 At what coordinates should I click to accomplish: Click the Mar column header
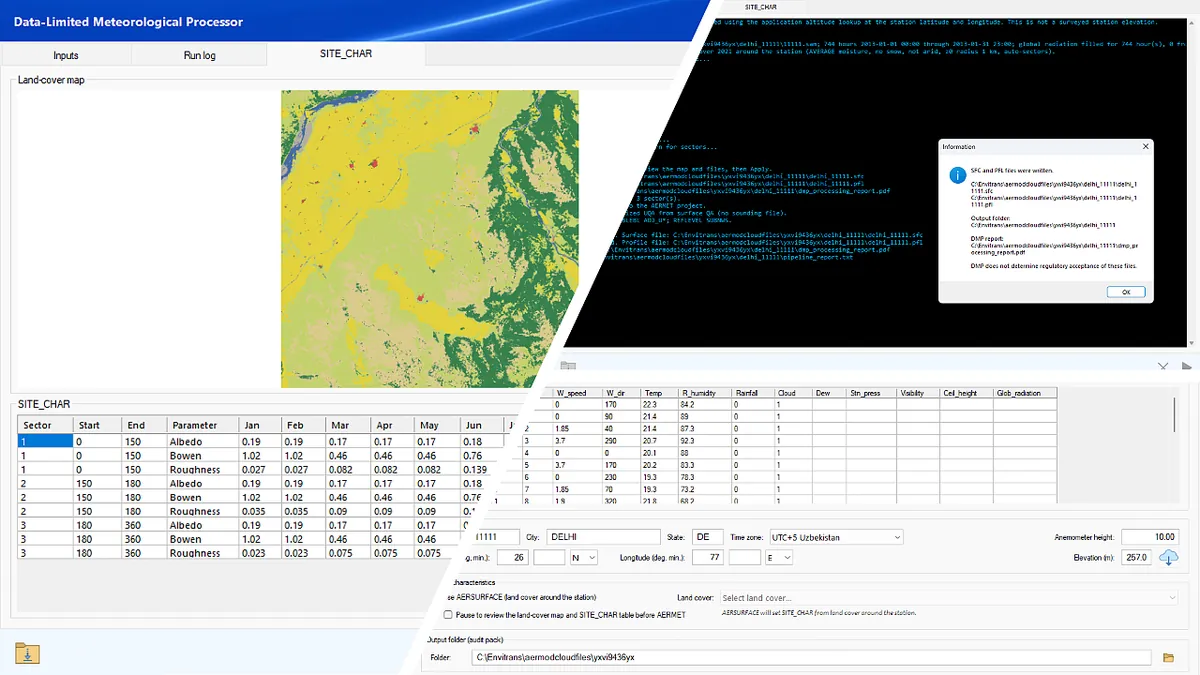tap(348, 425)
